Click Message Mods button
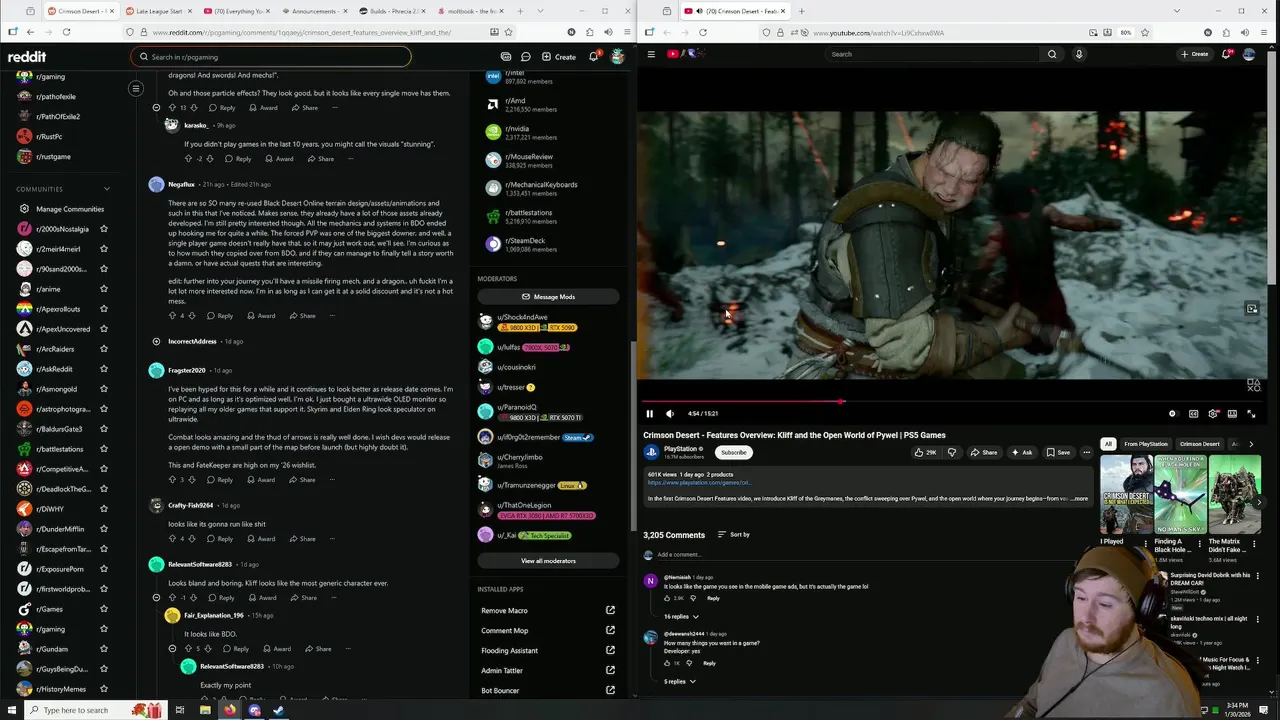 [548, 297]
